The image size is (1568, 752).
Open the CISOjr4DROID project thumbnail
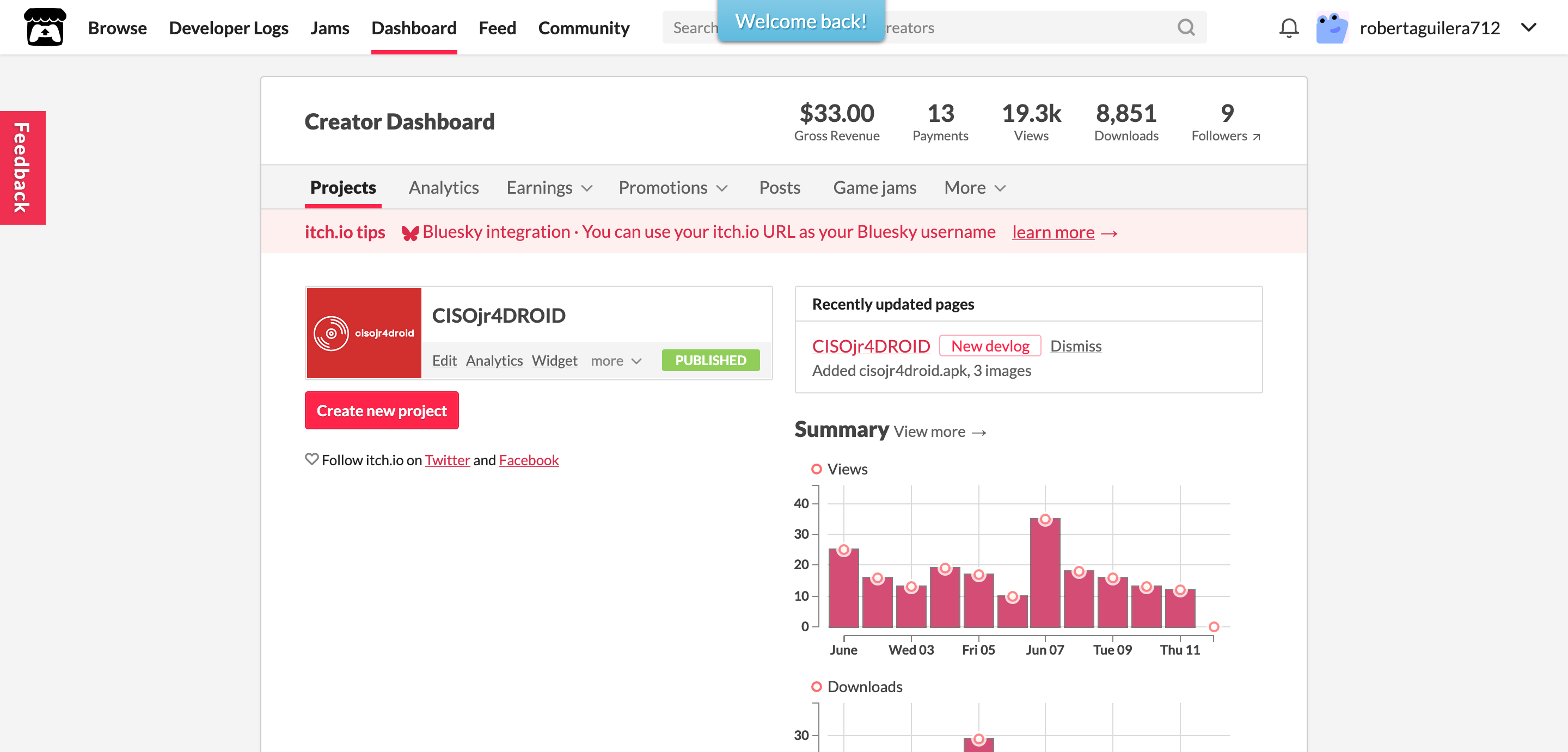(x=364, y=333)
